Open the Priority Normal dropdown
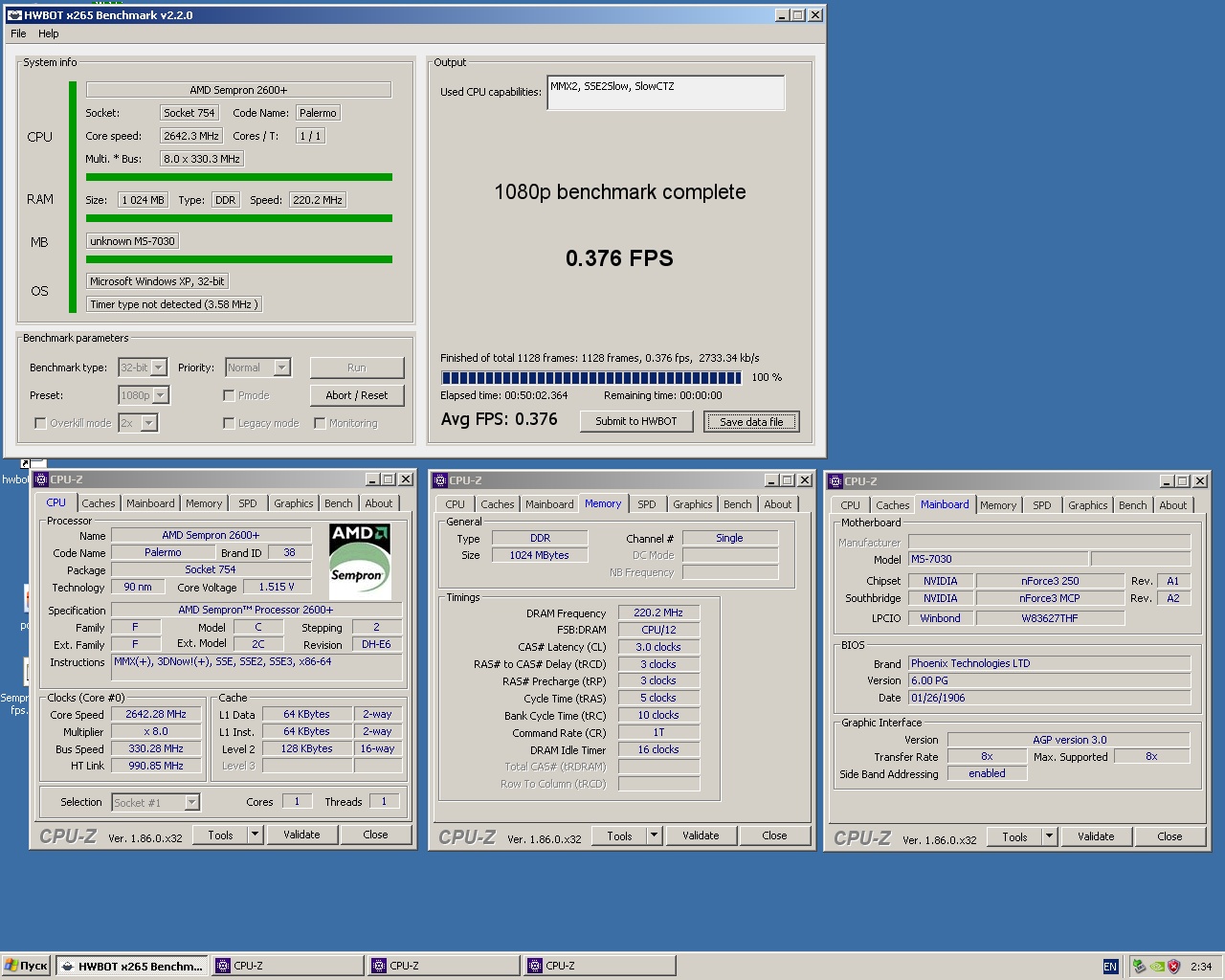The height and width of the screenshot is (980, 1225). pos(281,367)
